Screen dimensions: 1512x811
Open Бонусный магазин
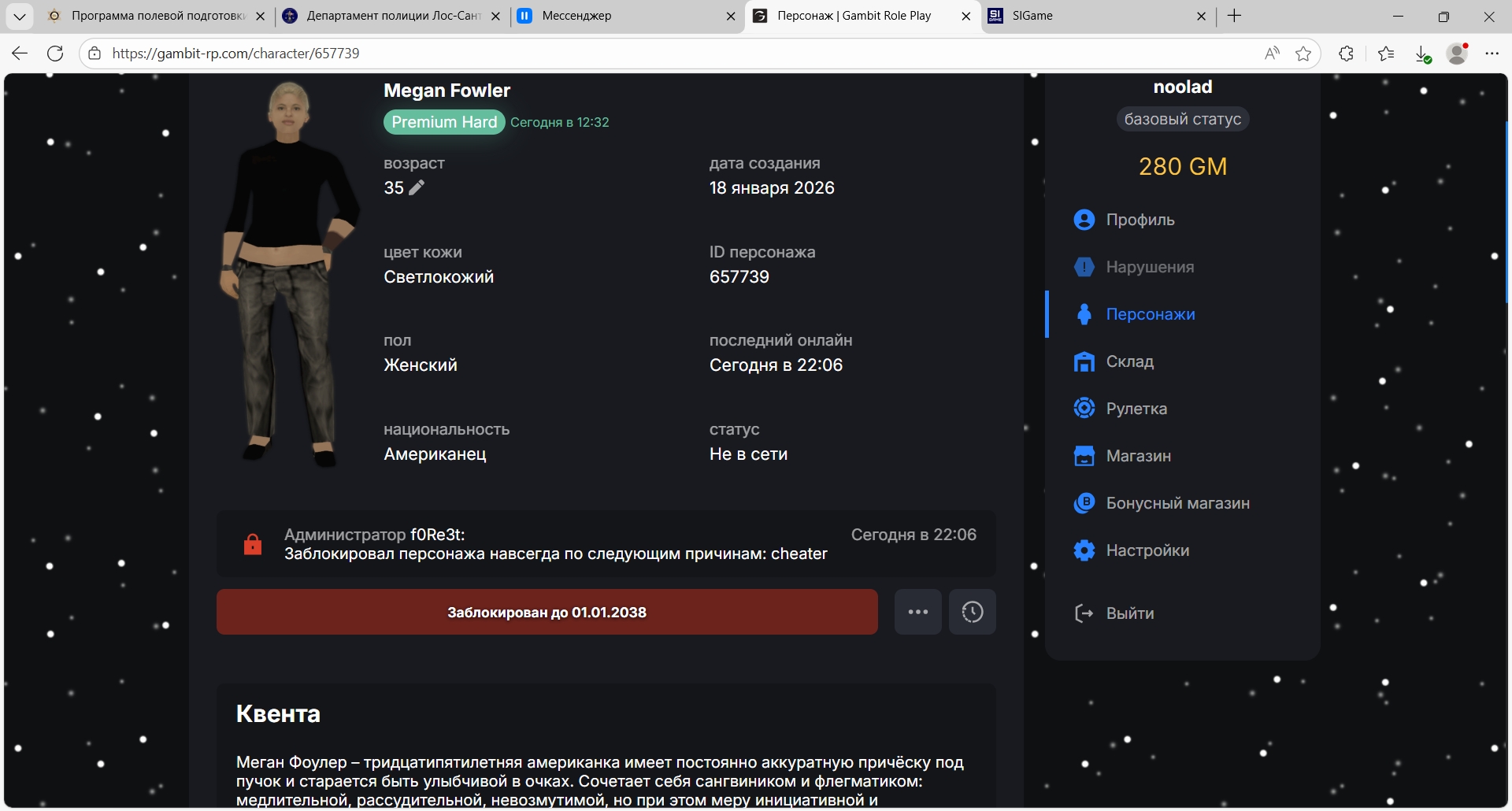1177,503
